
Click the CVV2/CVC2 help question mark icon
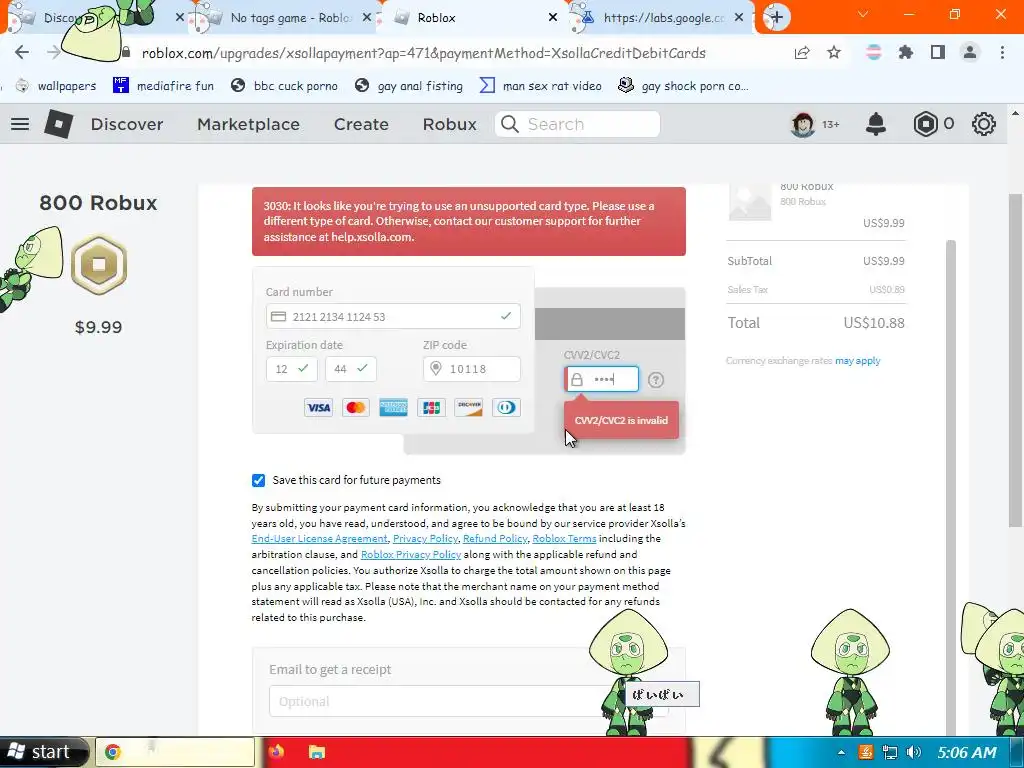click(x=656, y=379)
